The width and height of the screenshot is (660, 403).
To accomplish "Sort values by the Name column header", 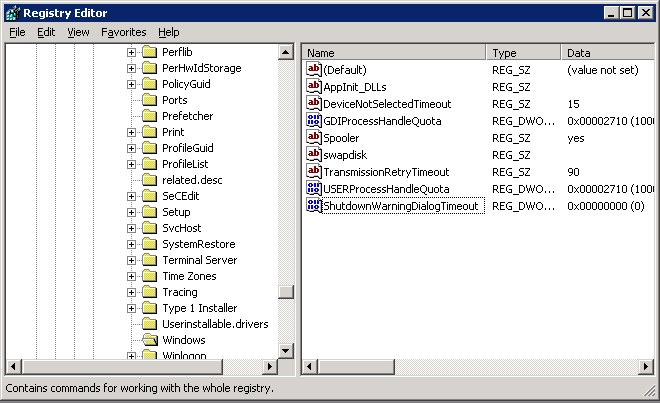I will point(394,52).
